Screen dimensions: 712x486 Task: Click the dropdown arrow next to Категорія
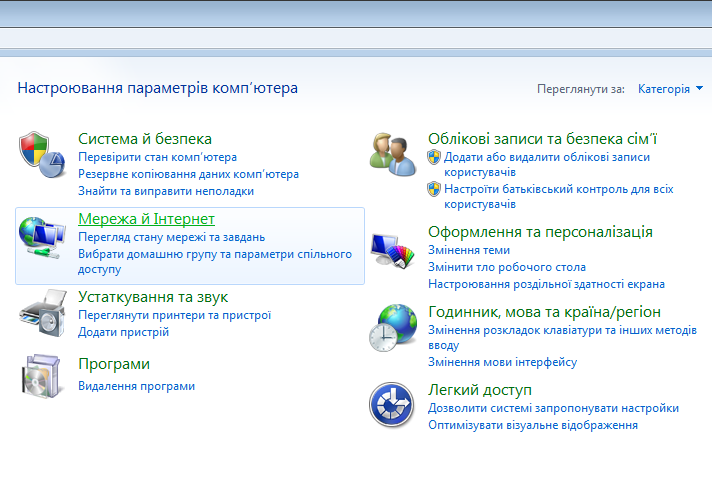699,88
